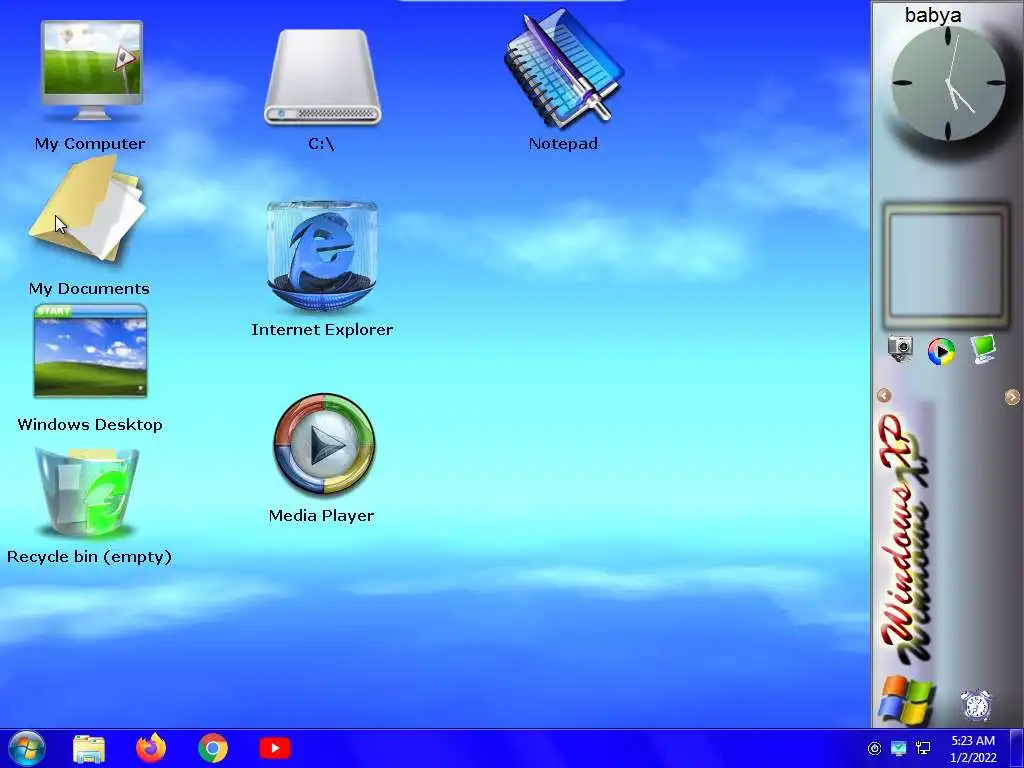Click the alarm clock icon in the sidebar

coord(976,705)
